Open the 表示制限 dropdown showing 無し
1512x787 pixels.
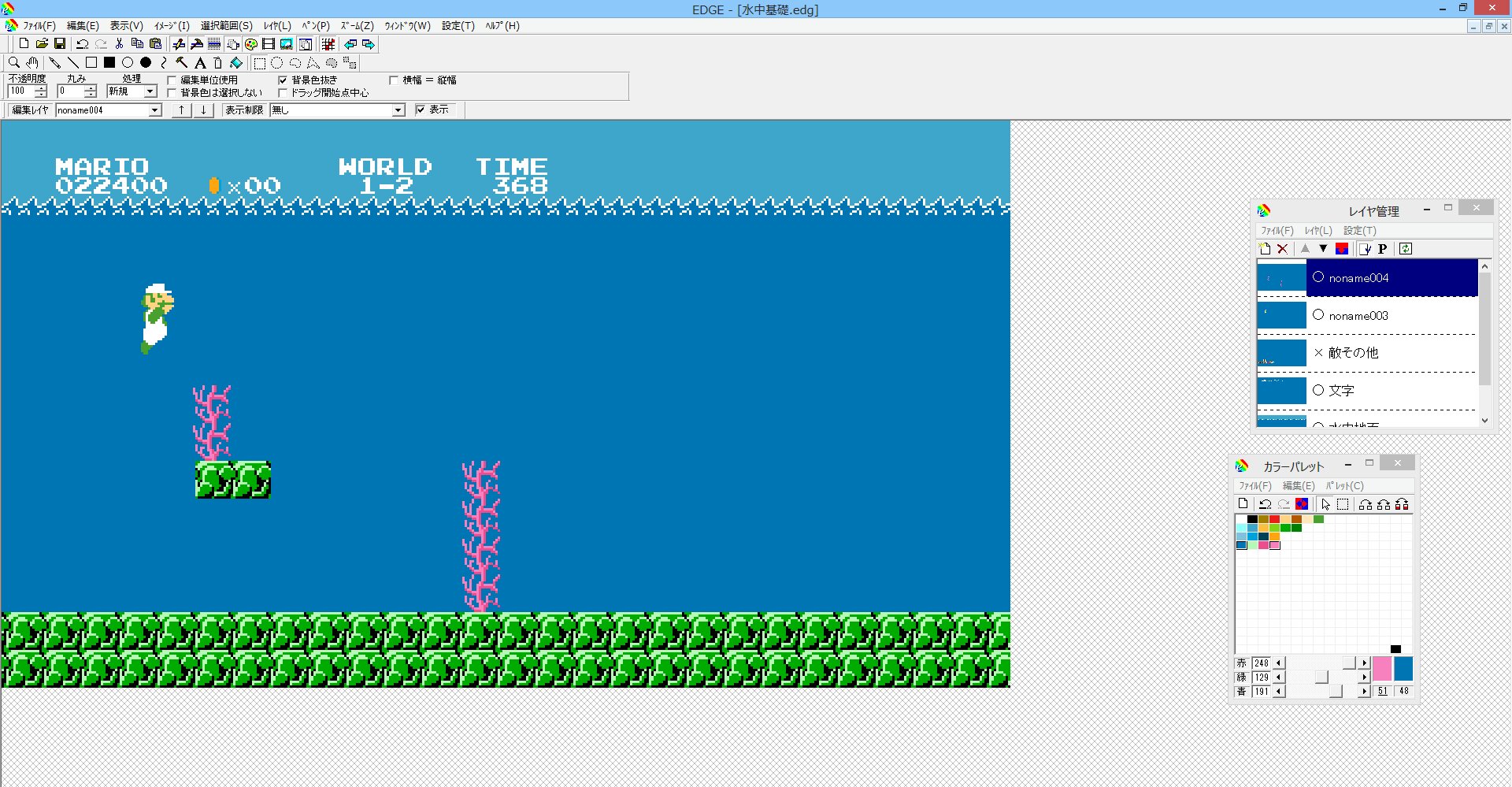point(398,110)
